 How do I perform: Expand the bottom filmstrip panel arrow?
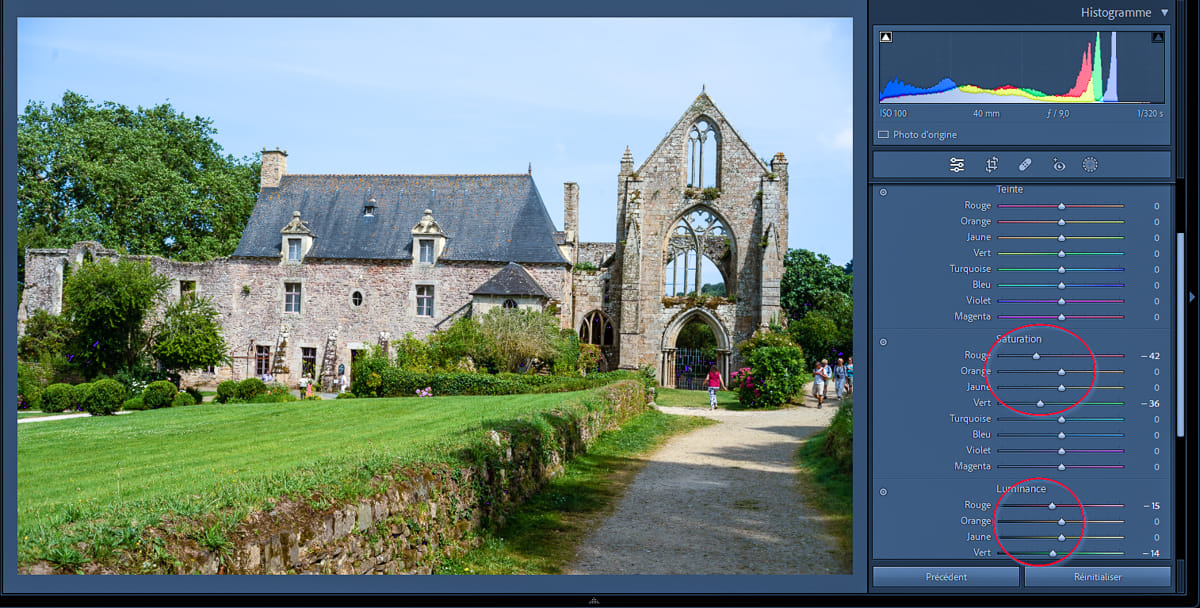point(594,601)
